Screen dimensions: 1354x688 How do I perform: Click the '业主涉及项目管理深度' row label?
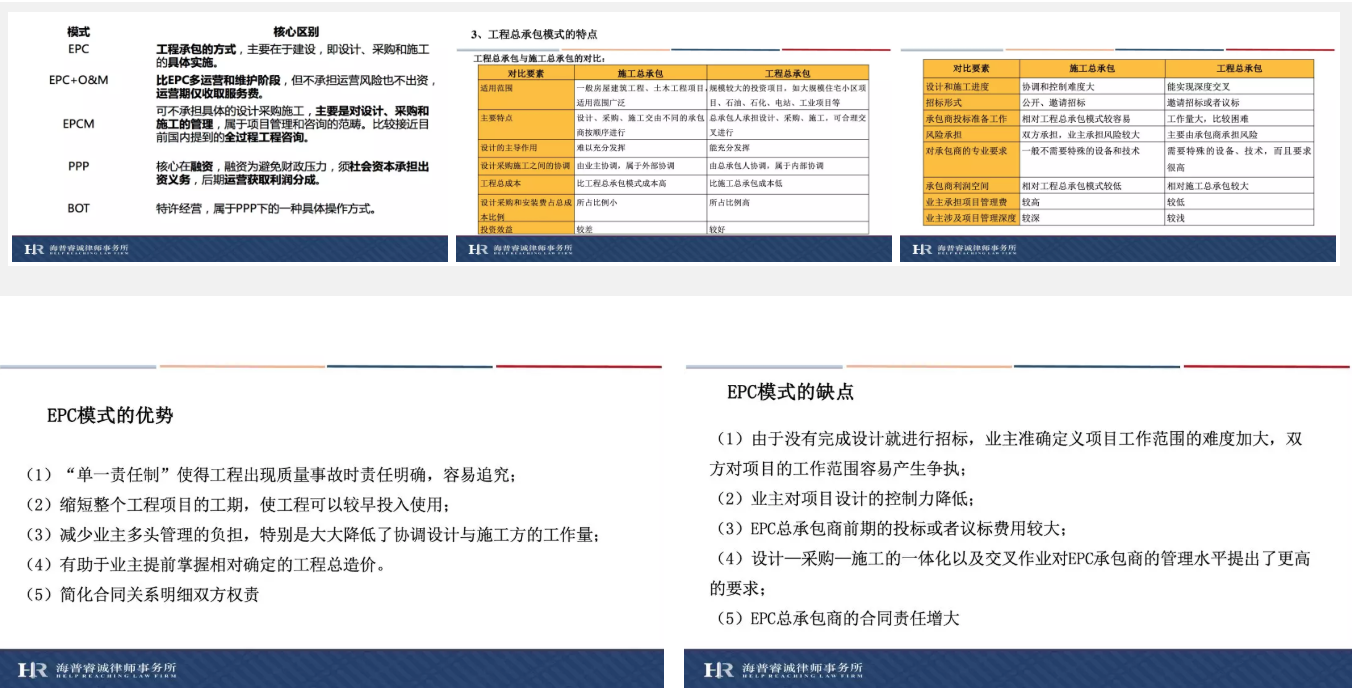(970, 217)
